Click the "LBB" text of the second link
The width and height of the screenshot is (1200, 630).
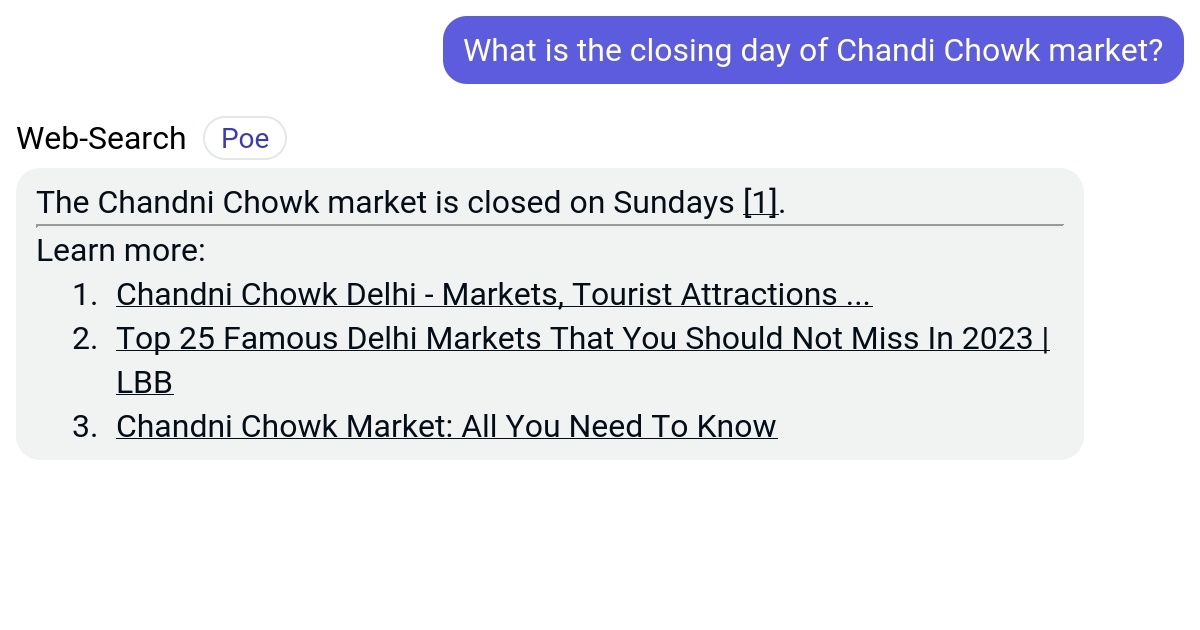(x=144, y=382)
